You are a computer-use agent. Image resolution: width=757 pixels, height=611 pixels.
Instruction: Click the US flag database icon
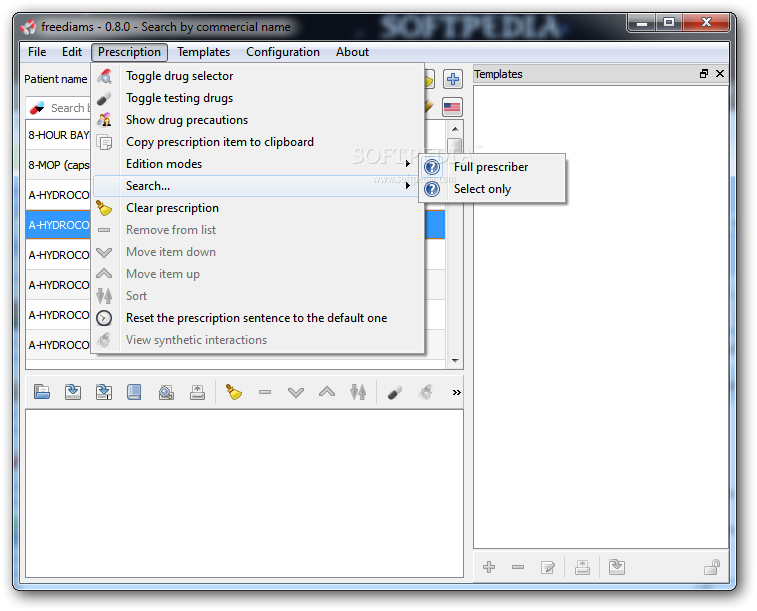pos(452,107)
